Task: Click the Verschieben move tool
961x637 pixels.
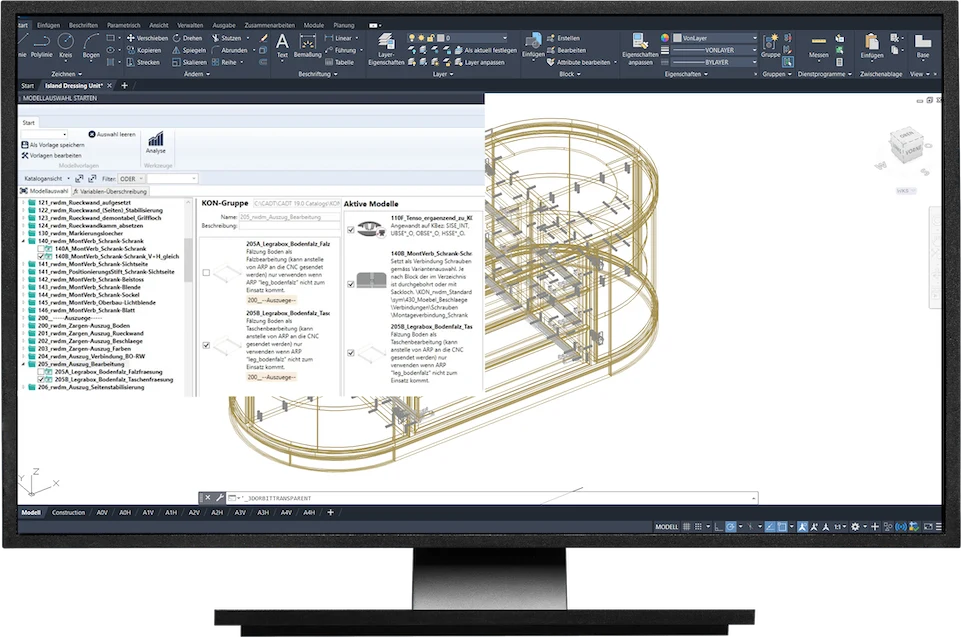Action: pos(147,38)
